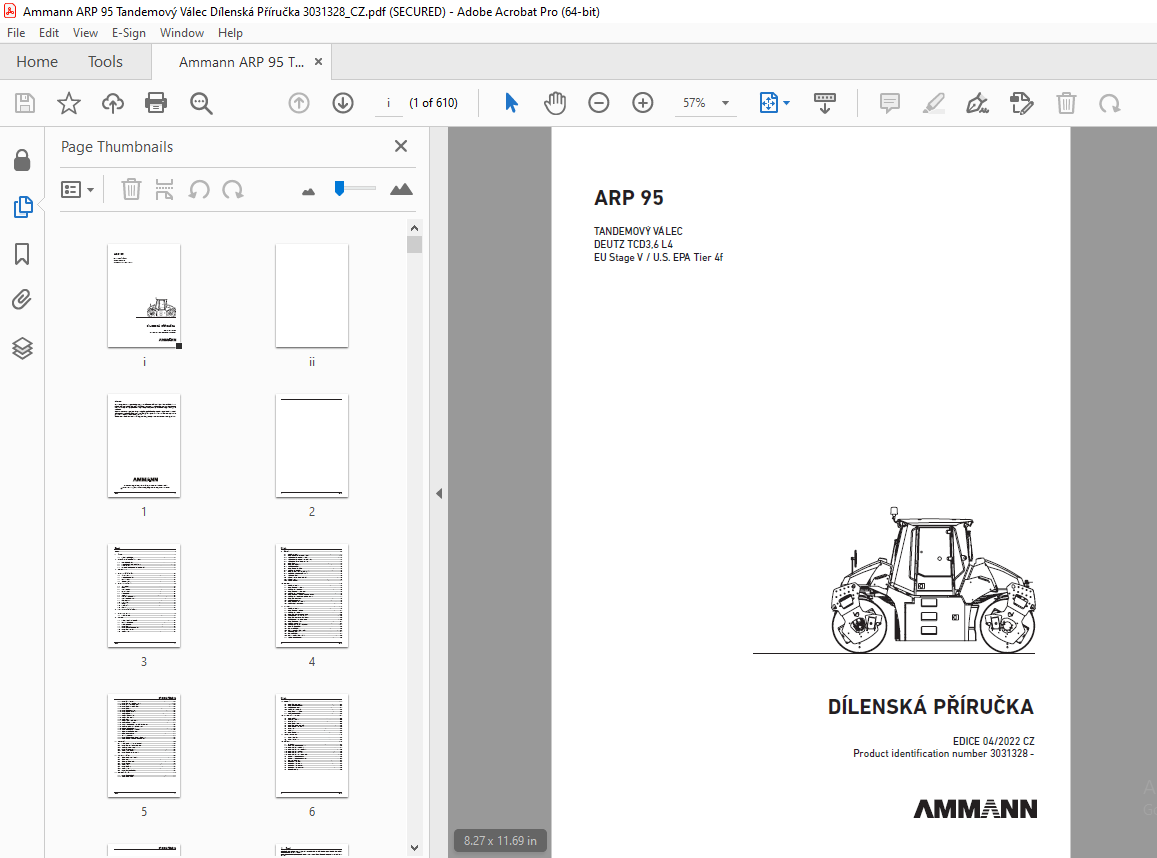The image size is (1157, 858).
Task: Close the Page Thumbnails panel
Action: (x=401, y=146)
